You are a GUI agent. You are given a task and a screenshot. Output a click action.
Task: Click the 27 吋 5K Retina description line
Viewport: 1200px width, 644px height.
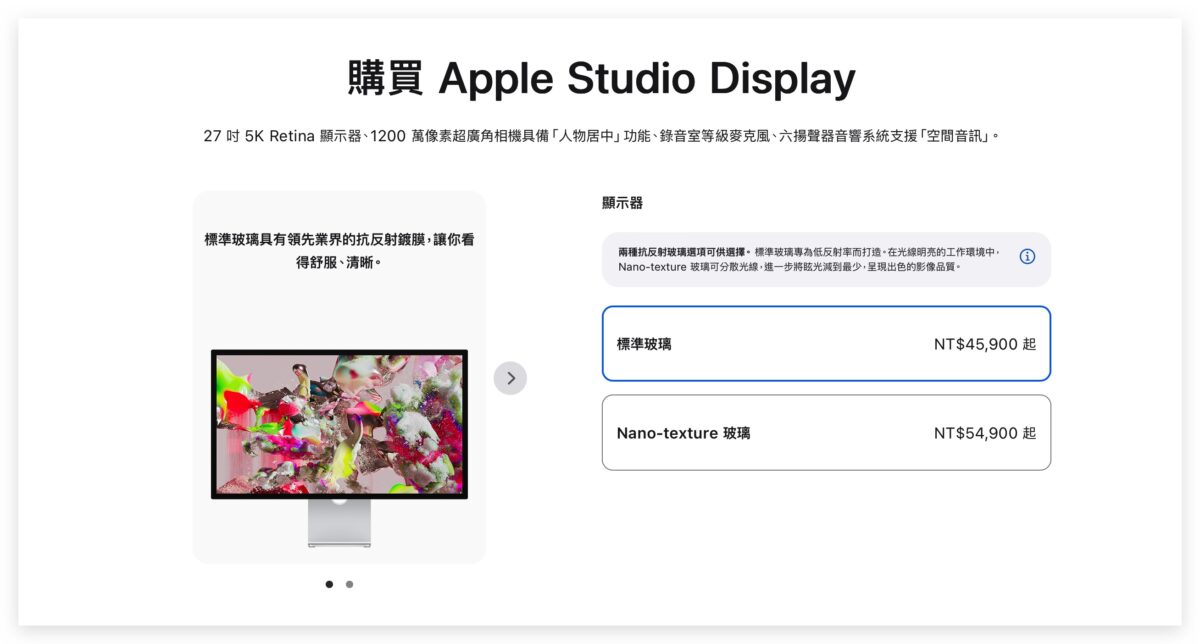[x=601, y=136]
